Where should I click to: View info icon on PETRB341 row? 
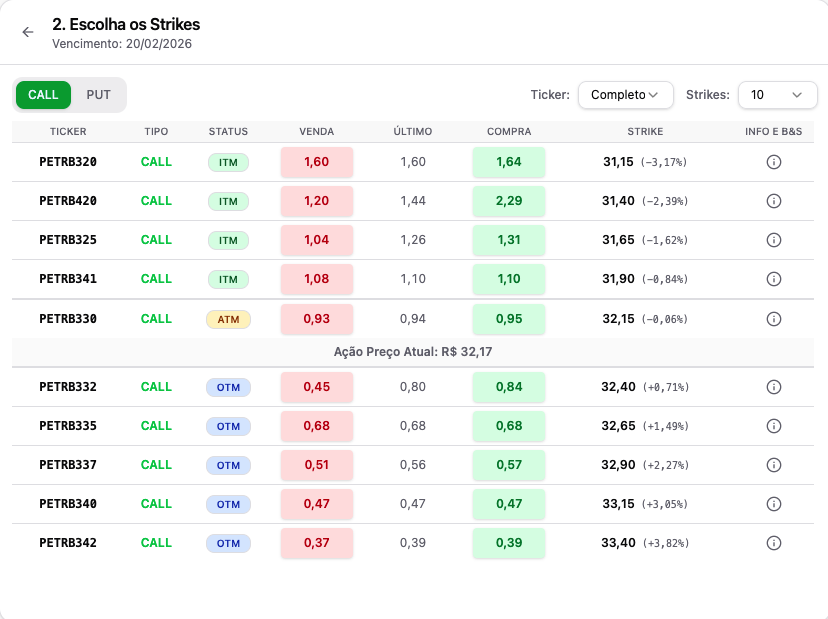[774, 279]
